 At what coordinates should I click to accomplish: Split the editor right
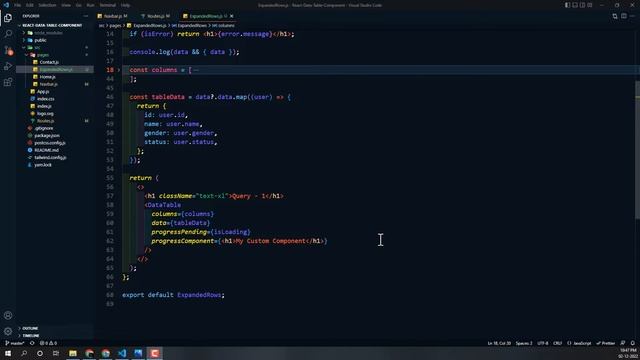[x=624, y=16]
